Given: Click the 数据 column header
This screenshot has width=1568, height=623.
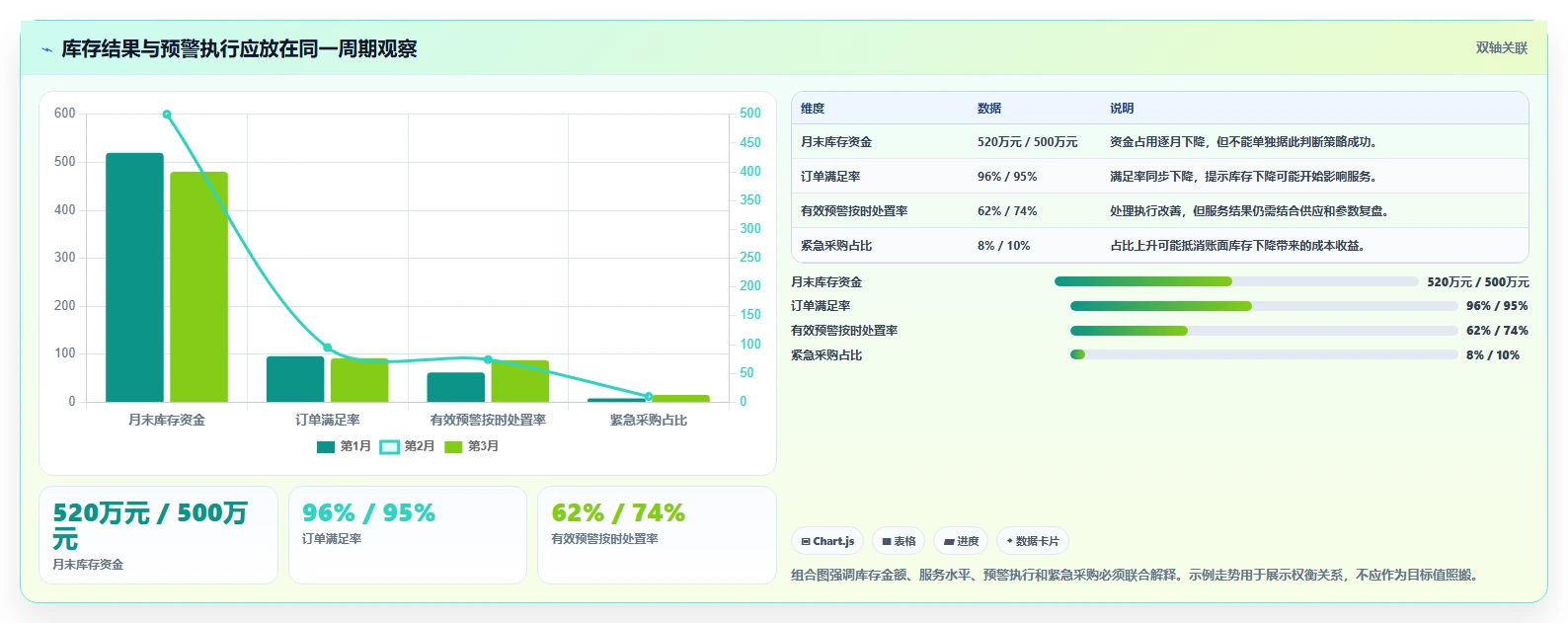Looking at the screenshot, I should pyautogui.click(x=989, y=109).
